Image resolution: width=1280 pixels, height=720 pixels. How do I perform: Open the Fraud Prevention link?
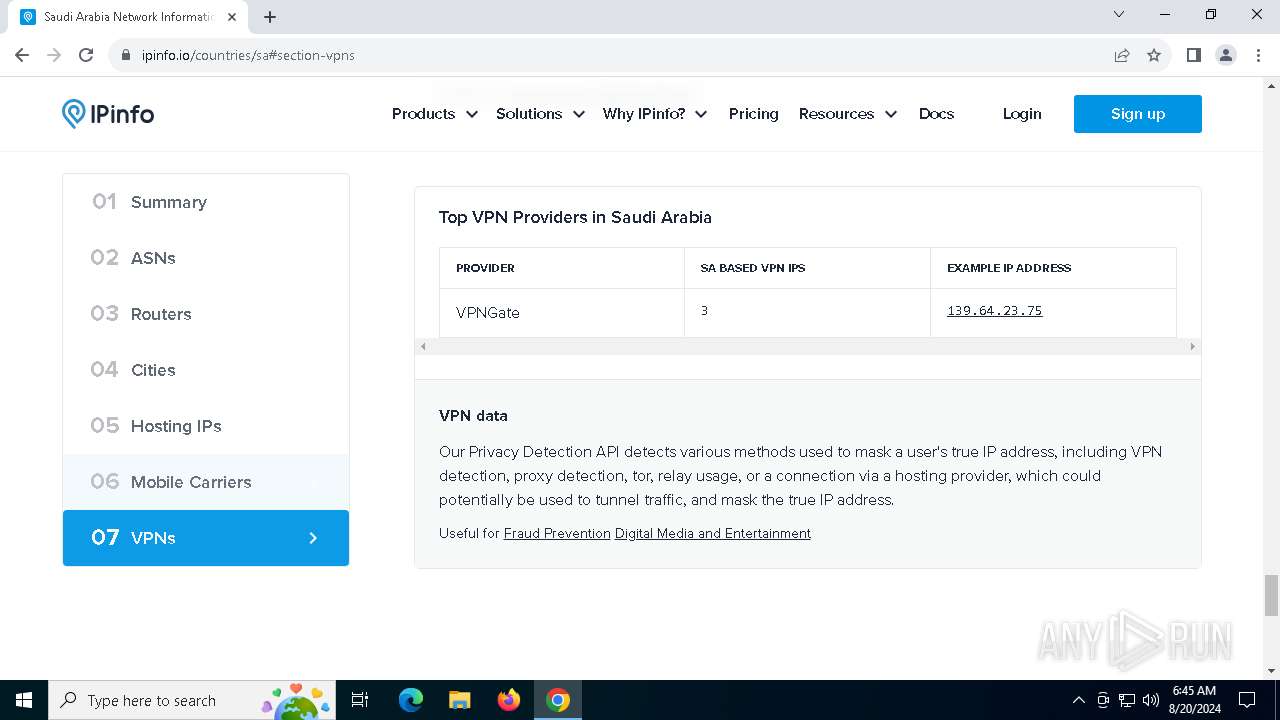[x=557, y=534]
